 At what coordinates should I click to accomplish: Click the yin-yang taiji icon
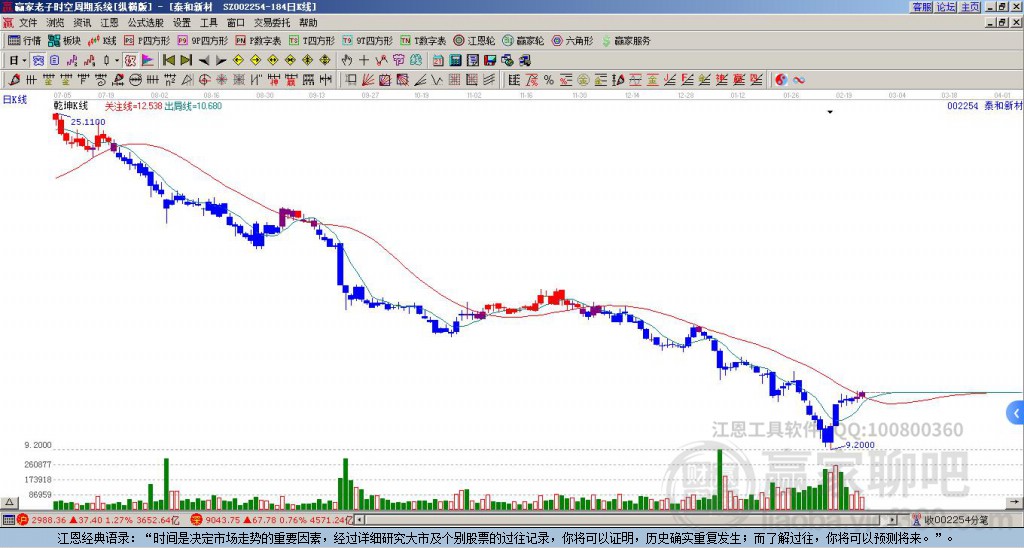pyautogui.click(x=781, y=80)
